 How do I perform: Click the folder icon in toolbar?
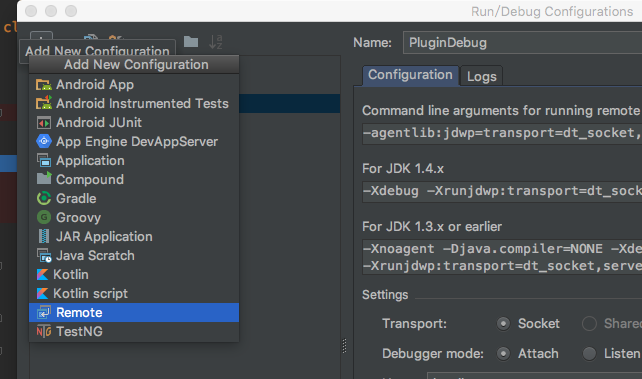tap(191, 41)
